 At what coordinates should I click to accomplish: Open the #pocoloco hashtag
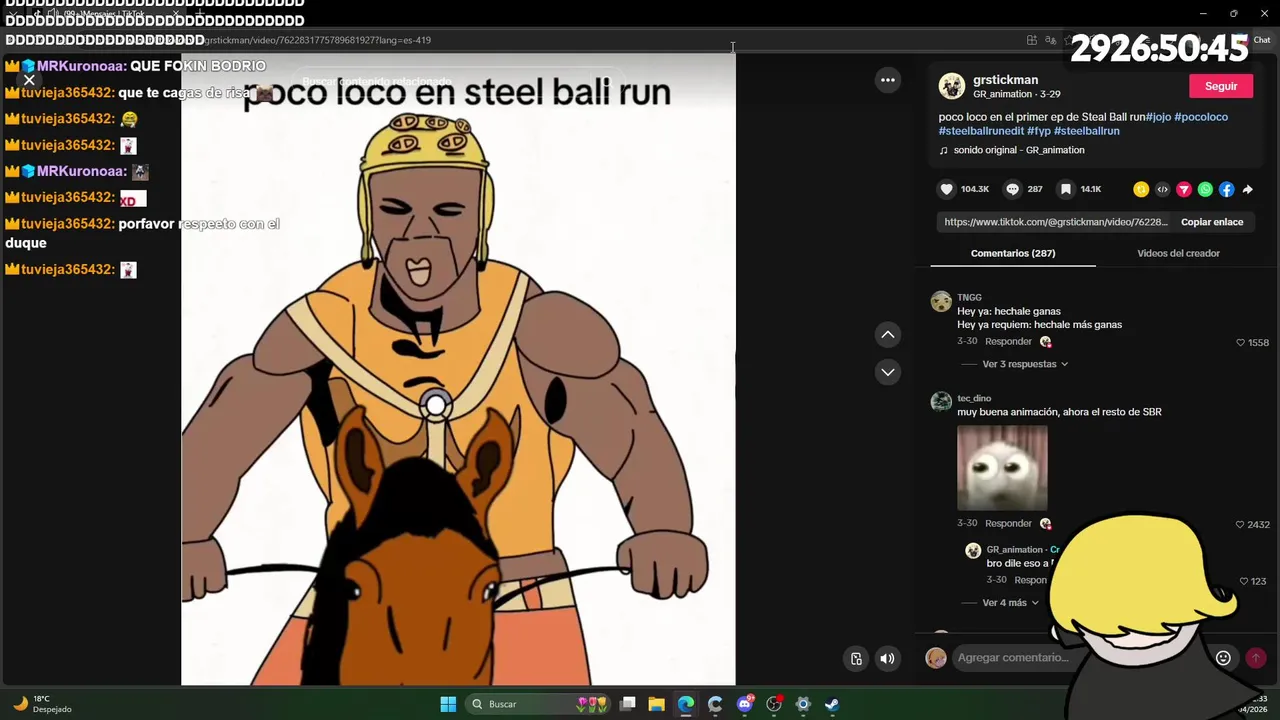tap(1201, 117)
